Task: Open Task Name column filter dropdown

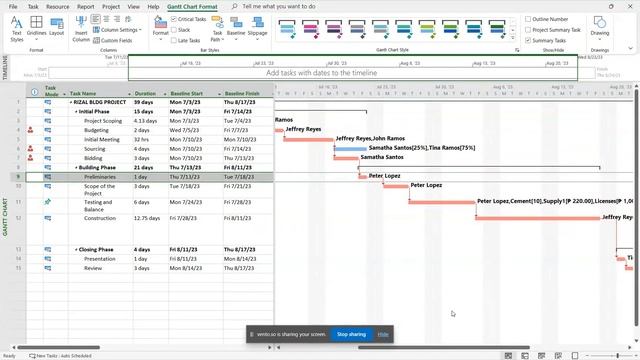Action: 129,94
